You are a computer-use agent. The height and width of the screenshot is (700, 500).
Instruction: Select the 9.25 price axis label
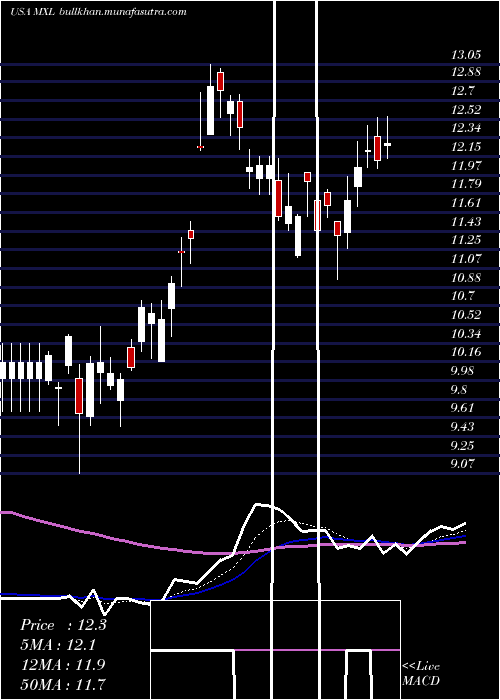pos(463,446)
